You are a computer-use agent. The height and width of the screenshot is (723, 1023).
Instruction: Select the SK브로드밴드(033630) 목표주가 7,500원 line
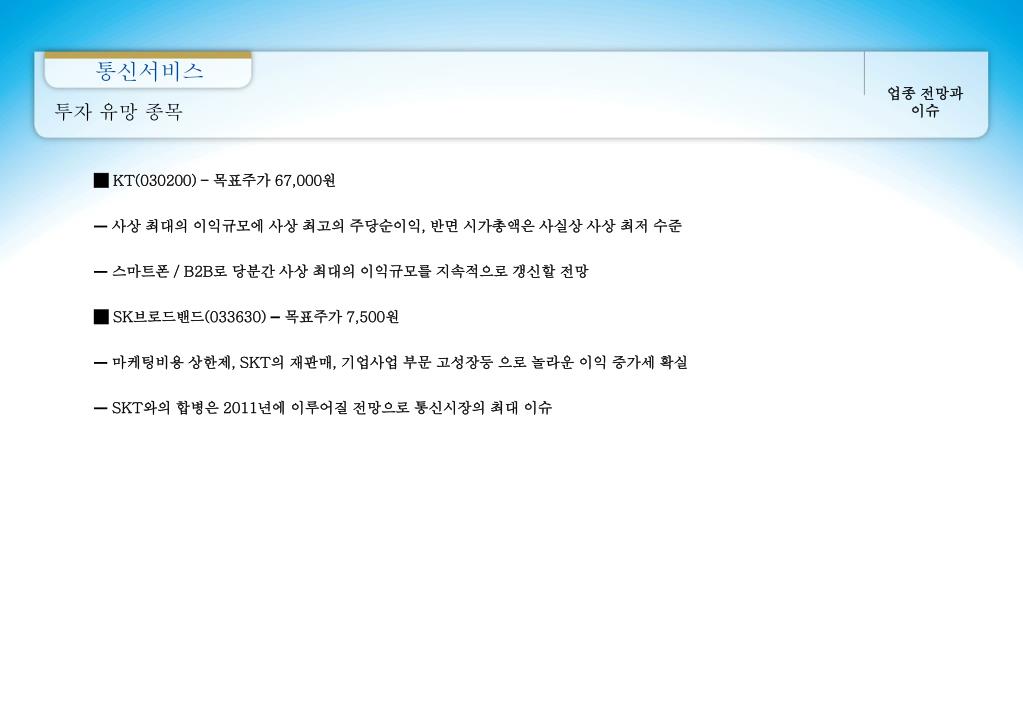247,316
